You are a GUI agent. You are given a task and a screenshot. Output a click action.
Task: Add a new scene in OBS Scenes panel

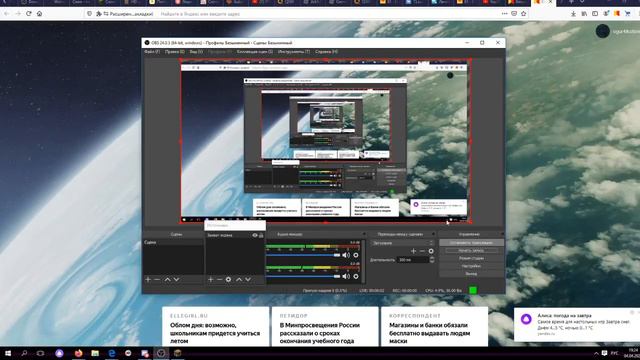click(x=148, y=280)
